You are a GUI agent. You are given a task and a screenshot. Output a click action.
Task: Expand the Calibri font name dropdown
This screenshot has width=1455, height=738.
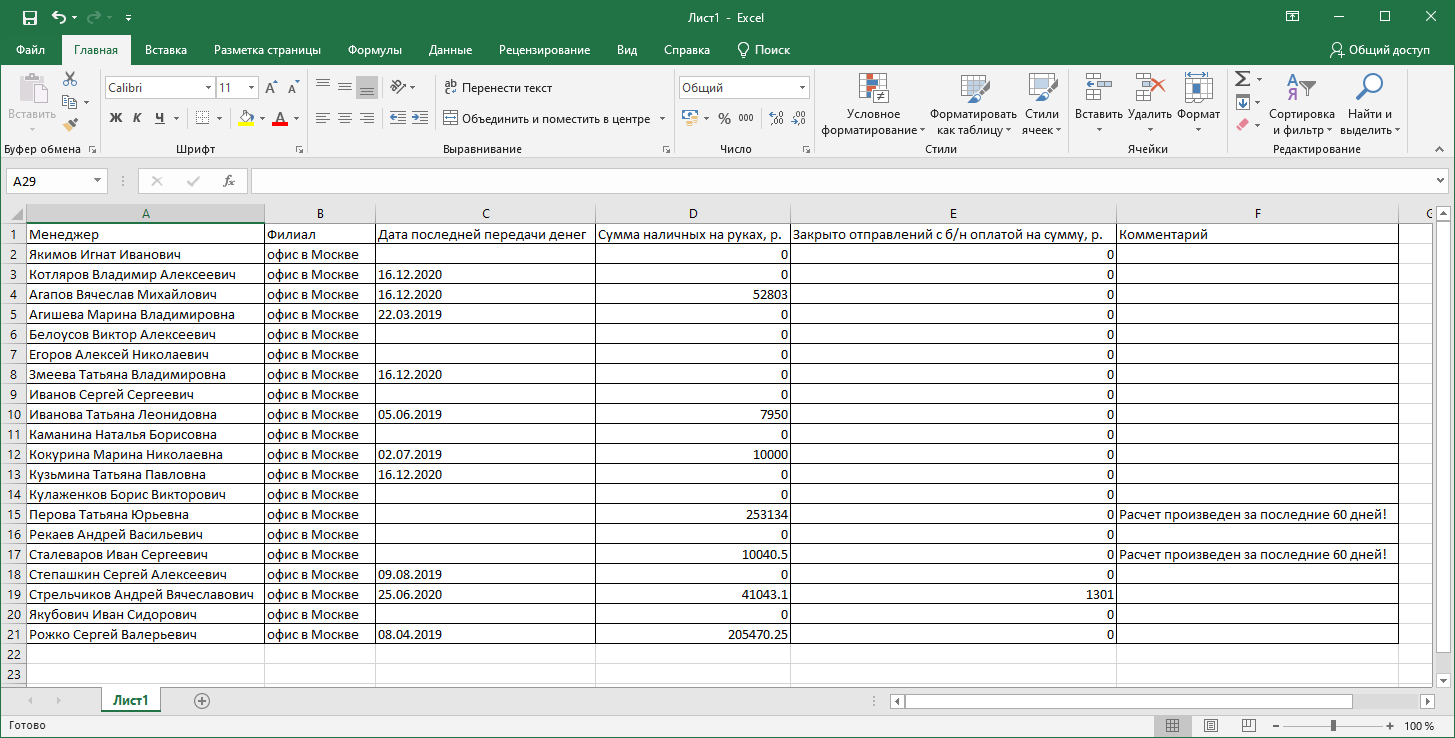coord(208,88)
